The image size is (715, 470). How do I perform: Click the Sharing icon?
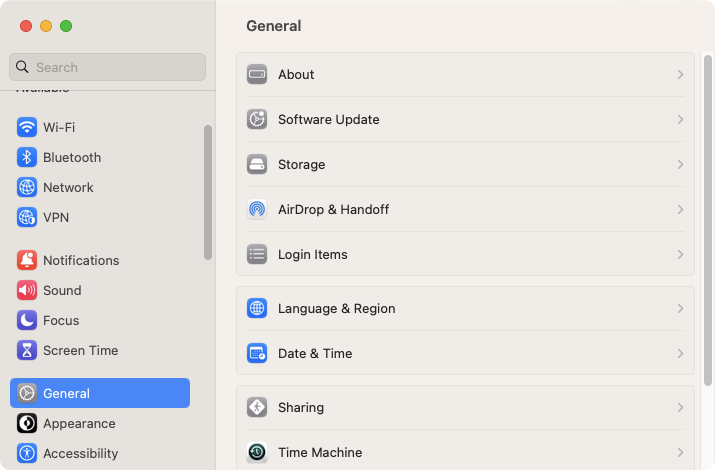point(257,407)
